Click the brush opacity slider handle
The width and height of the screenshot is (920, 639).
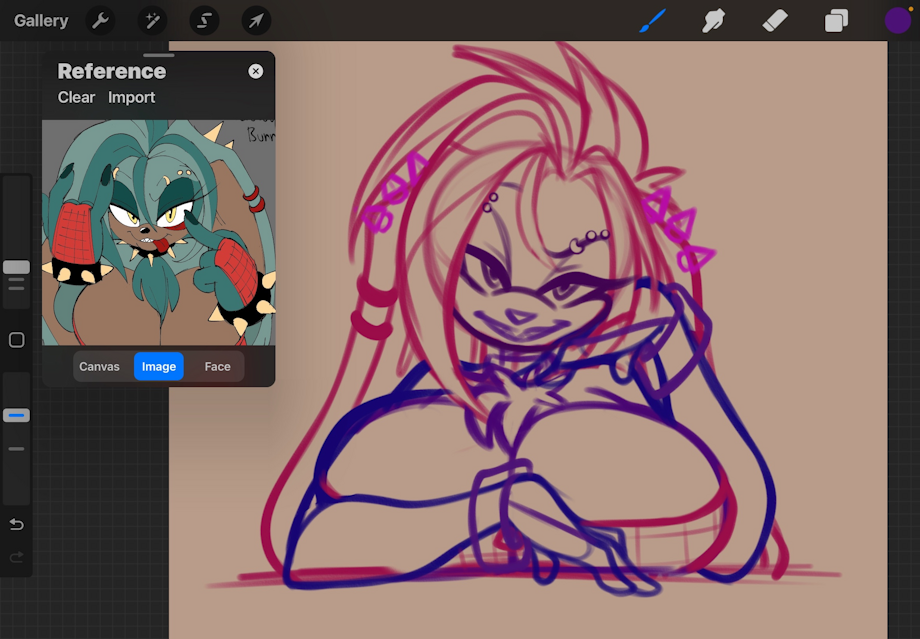click(16, 415)
